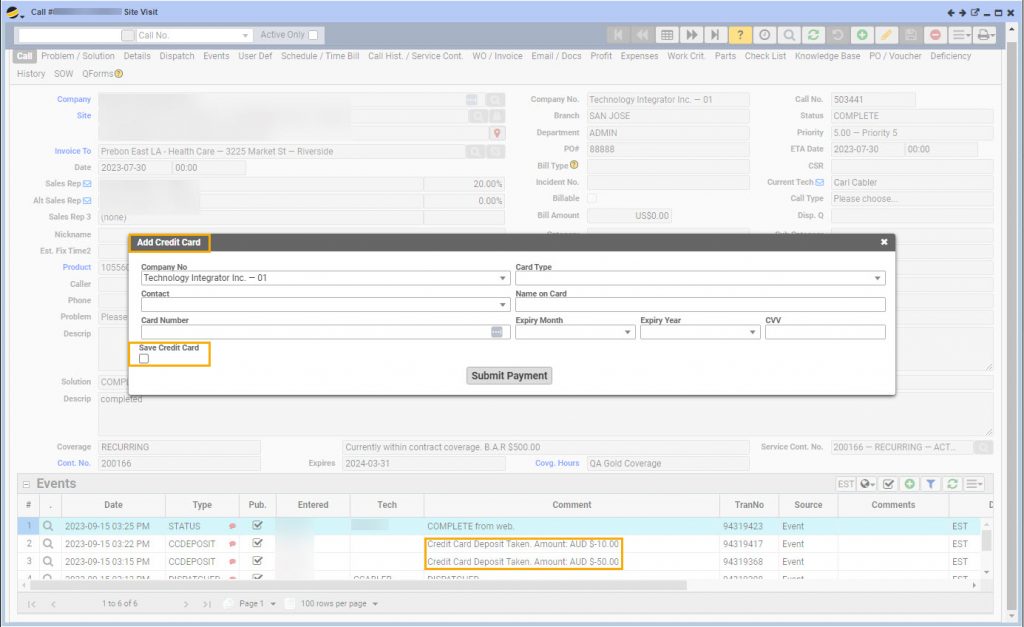Click the red delete record icon
Screen dimensions: 1024x627
pos(935,35)
